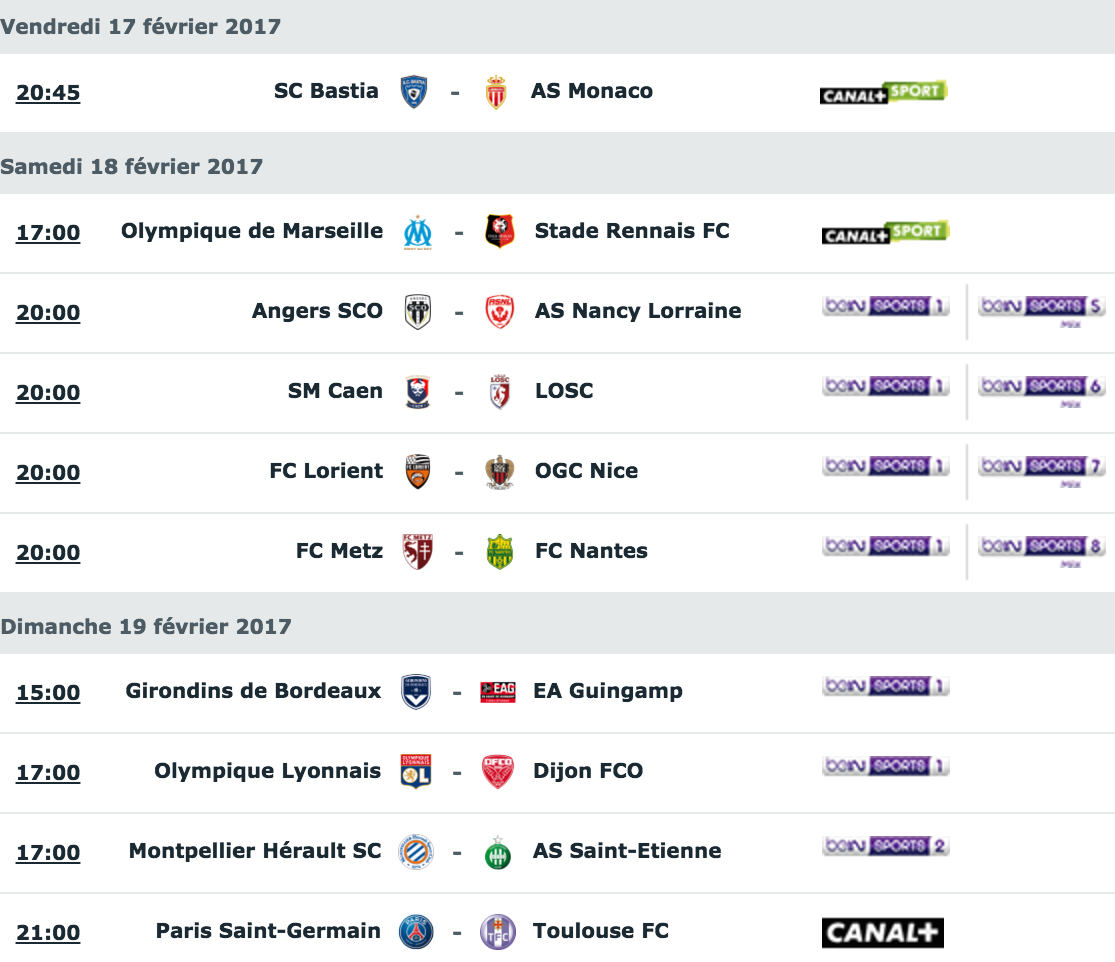The height and width of the screenshot is (962, 1115).
Task: Click the AS Monaco club crest
Action: (496, 92)
